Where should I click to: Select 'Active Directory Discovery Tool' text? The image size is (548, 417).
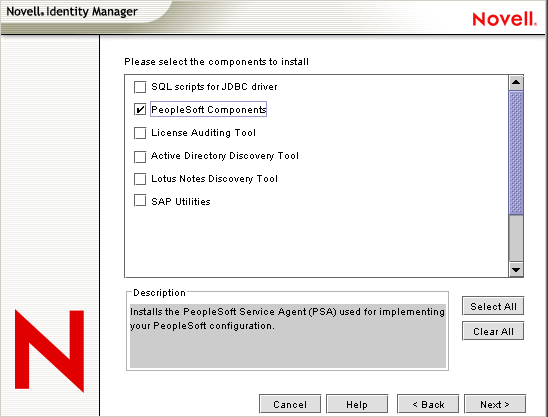pos(225,156)
